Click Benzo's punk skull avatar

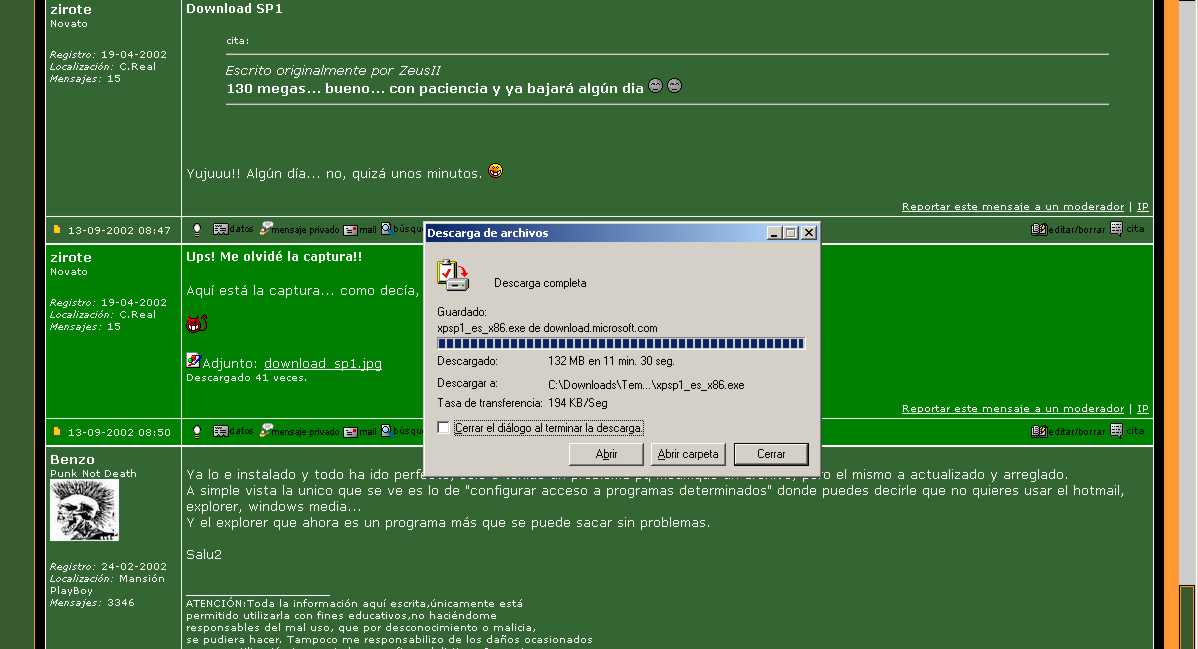[84, 511]
